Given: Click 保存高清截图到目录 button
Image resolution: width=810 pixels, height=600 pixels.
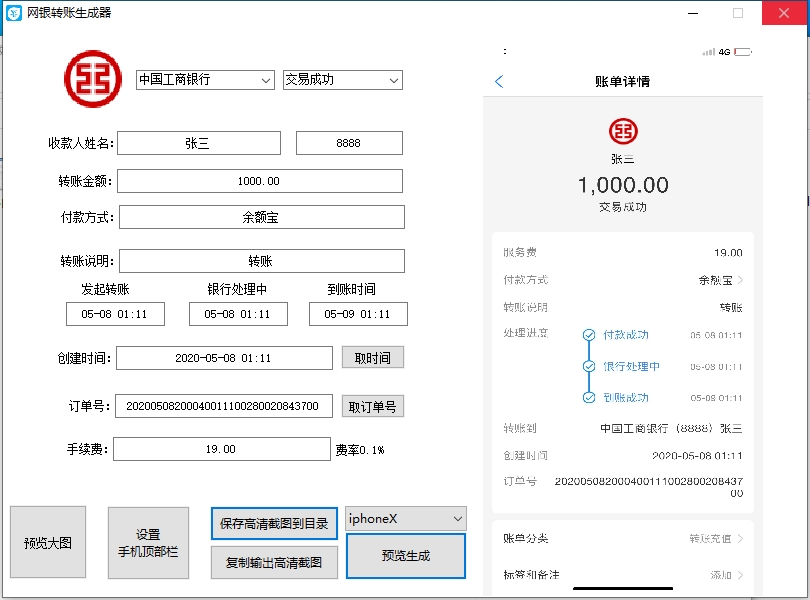Looking at the screenshot, I should (274, 523).
